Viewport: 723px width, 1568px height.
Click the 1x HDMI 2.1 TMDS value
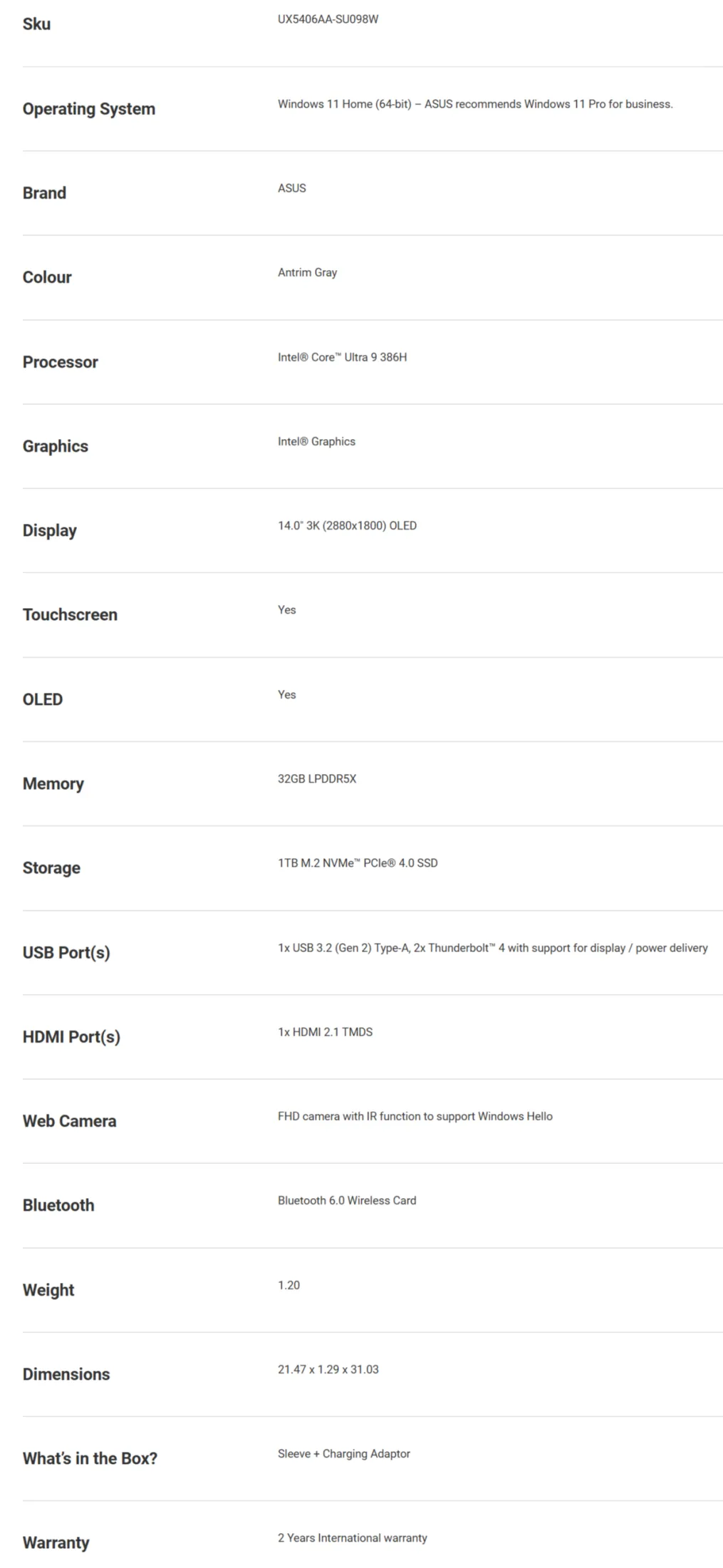point(325,1032)
